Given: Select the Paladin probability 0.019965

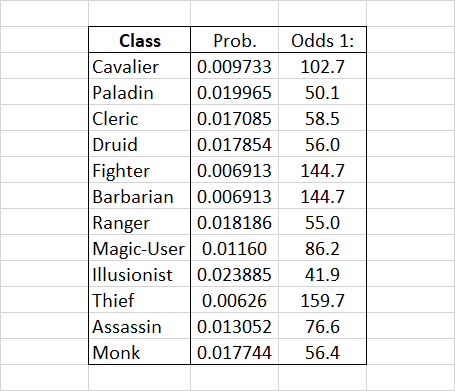Looking at the screenshot, I should [x=234, y=92].
